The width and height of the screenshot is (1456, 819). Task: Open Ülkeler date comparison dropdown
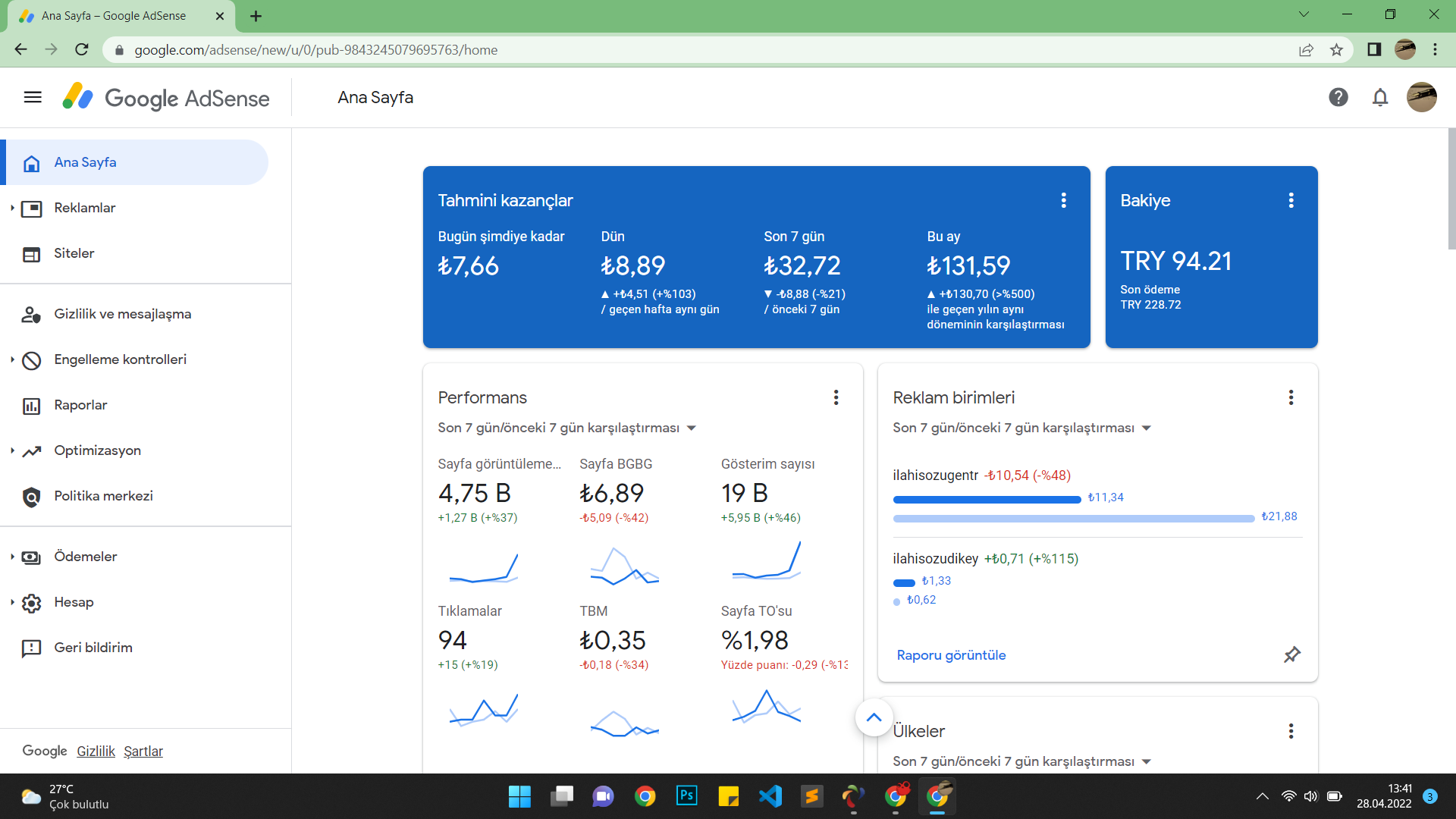(x=1022, y=761)
